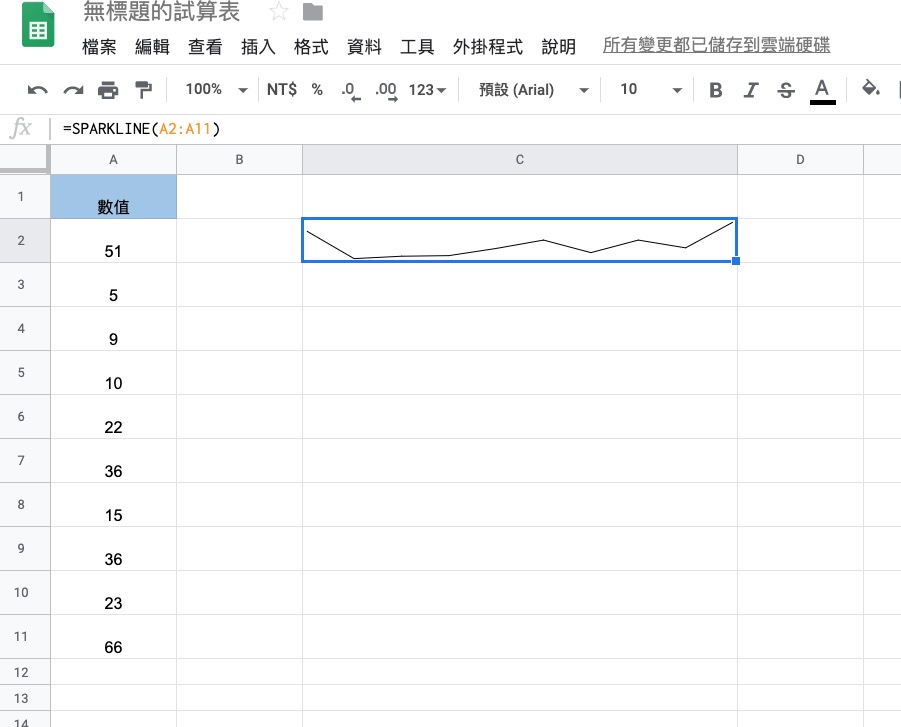
Task: Decrease decimal places
Action: click(351, 91)
